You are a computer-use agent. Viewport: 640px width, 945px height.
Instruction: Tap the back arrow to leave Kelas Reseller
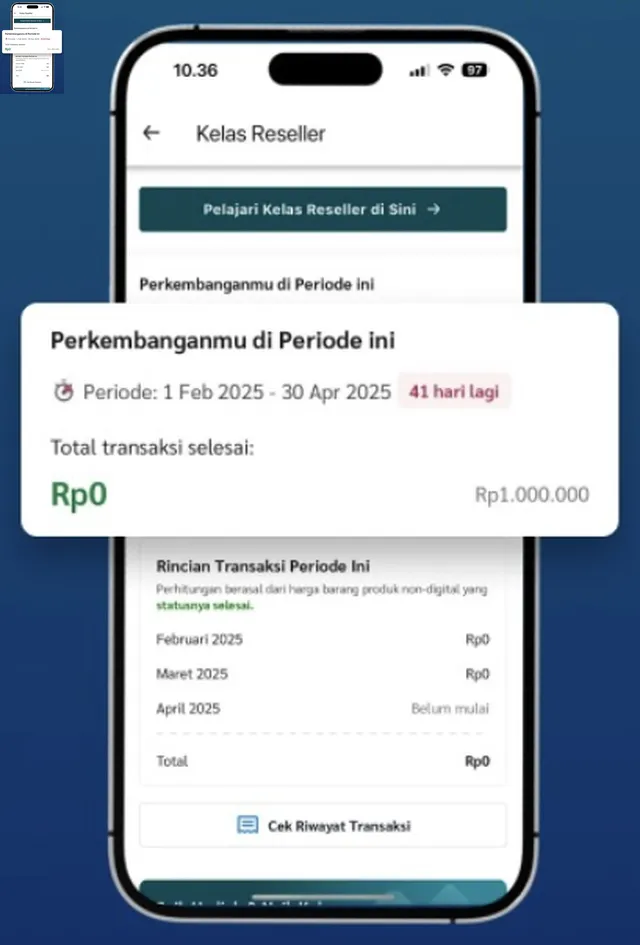pos(150,132)
